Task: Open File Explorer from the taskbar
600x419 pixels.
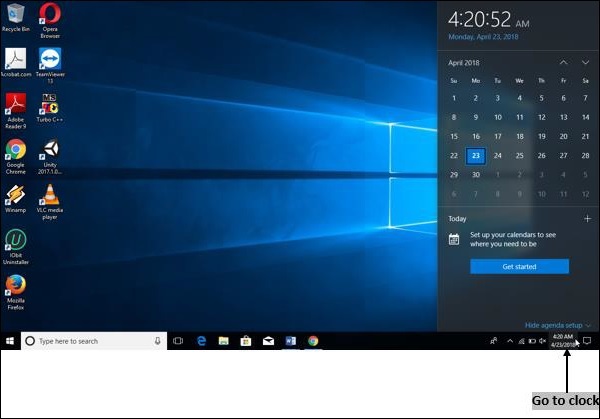Action: [x=223, y=341]
